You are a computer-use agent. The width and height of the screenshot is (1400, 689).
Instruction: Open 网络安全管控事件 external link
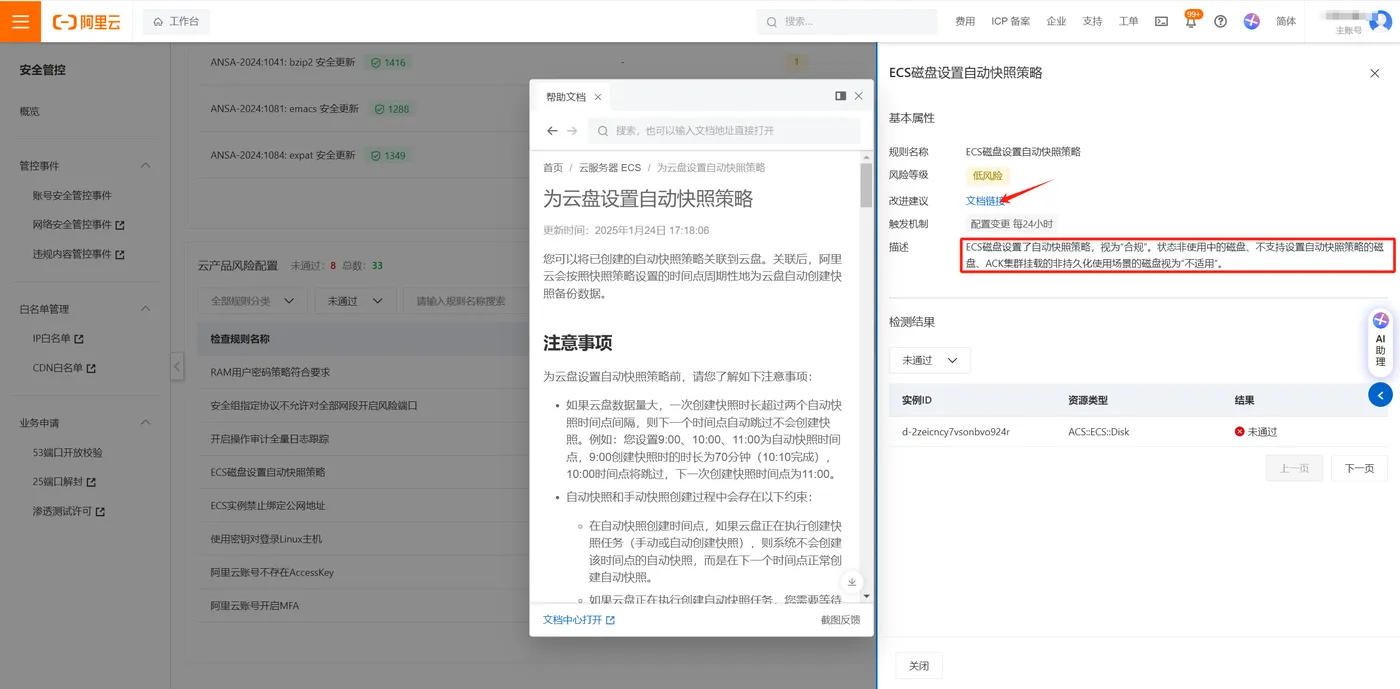click(x=78, y=225)
